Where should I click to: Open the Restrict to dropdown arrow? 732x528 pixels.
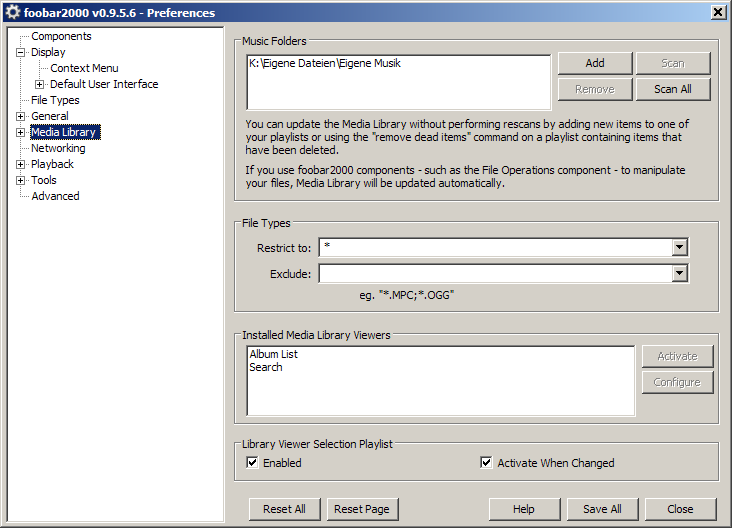click(680, 247)
